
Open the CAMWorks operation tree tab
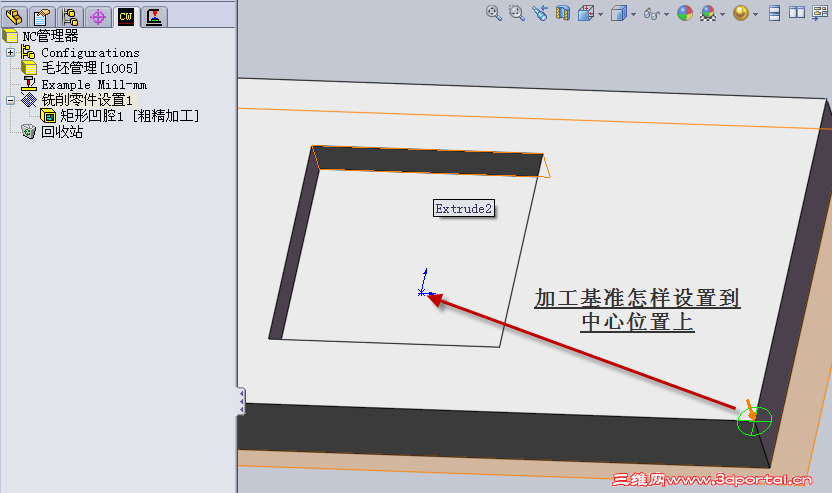point(154,17)
